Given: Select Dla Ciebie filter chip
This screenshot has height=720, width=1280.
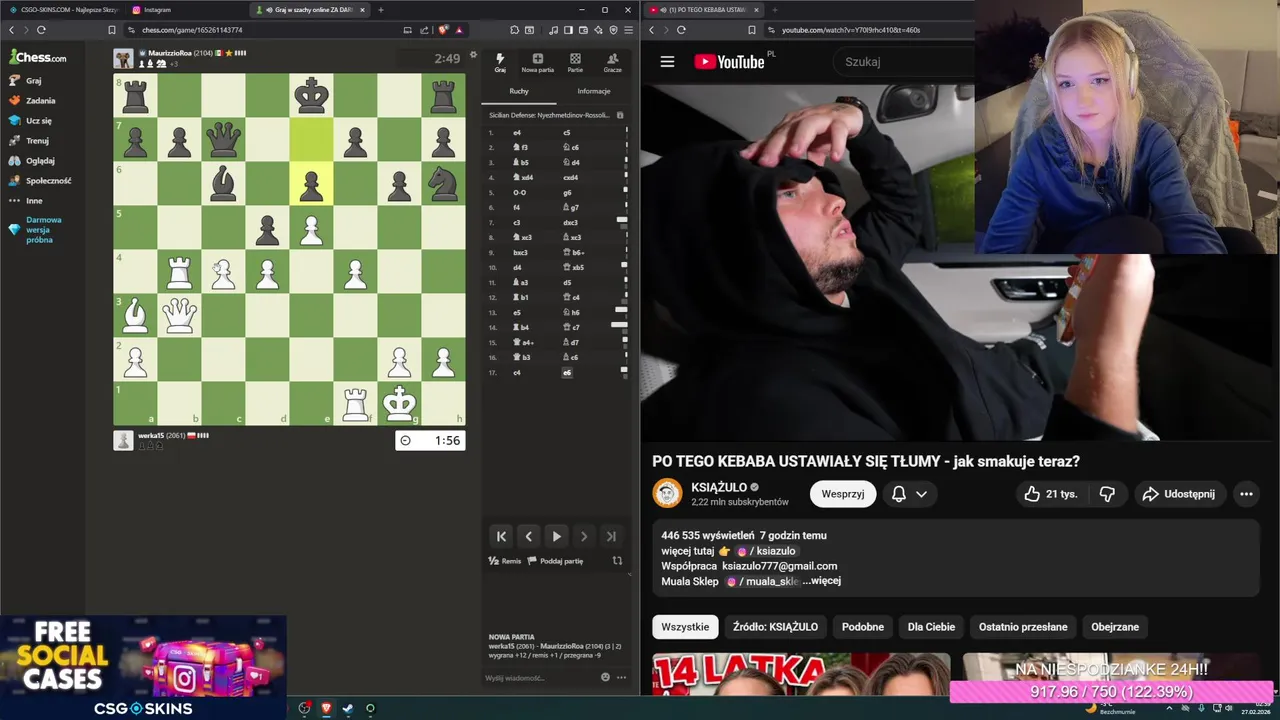Looking at the screenshot, I should point(931,627).
